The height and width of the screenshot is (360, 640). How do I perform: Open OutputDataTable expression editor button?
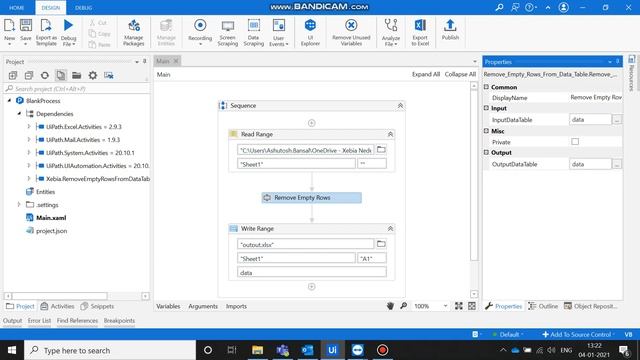617,164
